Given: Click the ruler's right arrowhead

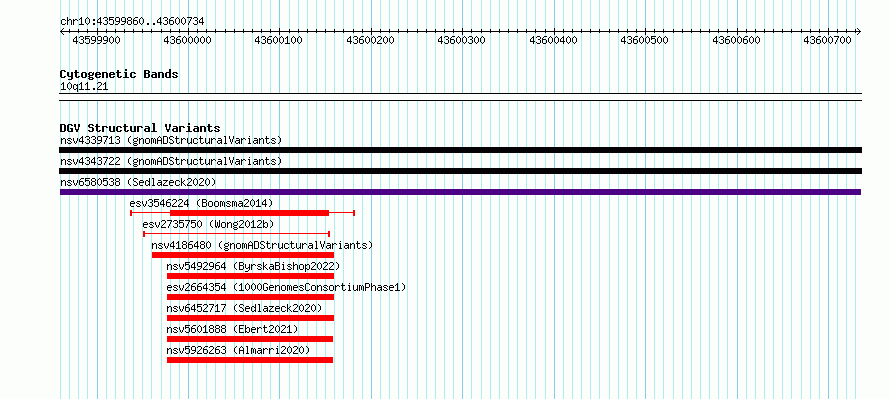Looking at the screenshot, I should pyautogui.click(x=859, y=31).
